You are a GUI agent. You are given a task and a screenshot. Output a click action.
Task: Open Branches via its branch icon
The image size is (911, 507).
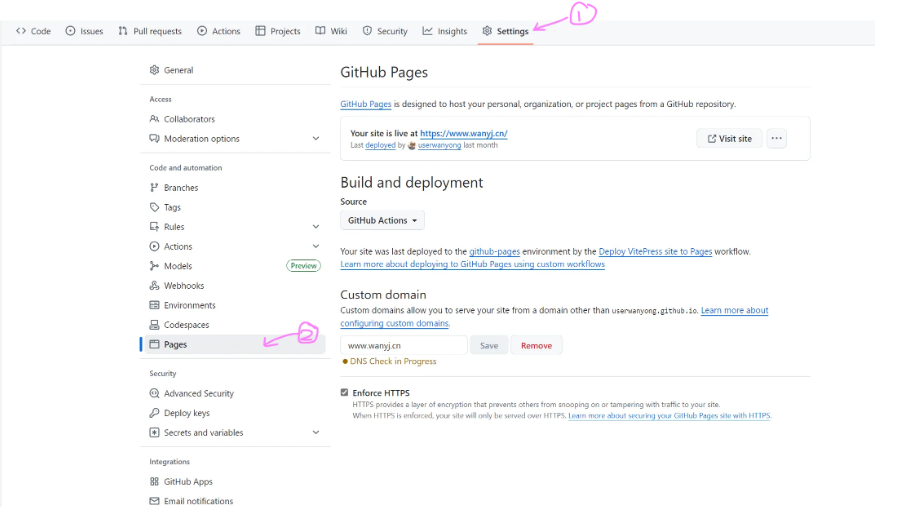[x=154, y=188]
